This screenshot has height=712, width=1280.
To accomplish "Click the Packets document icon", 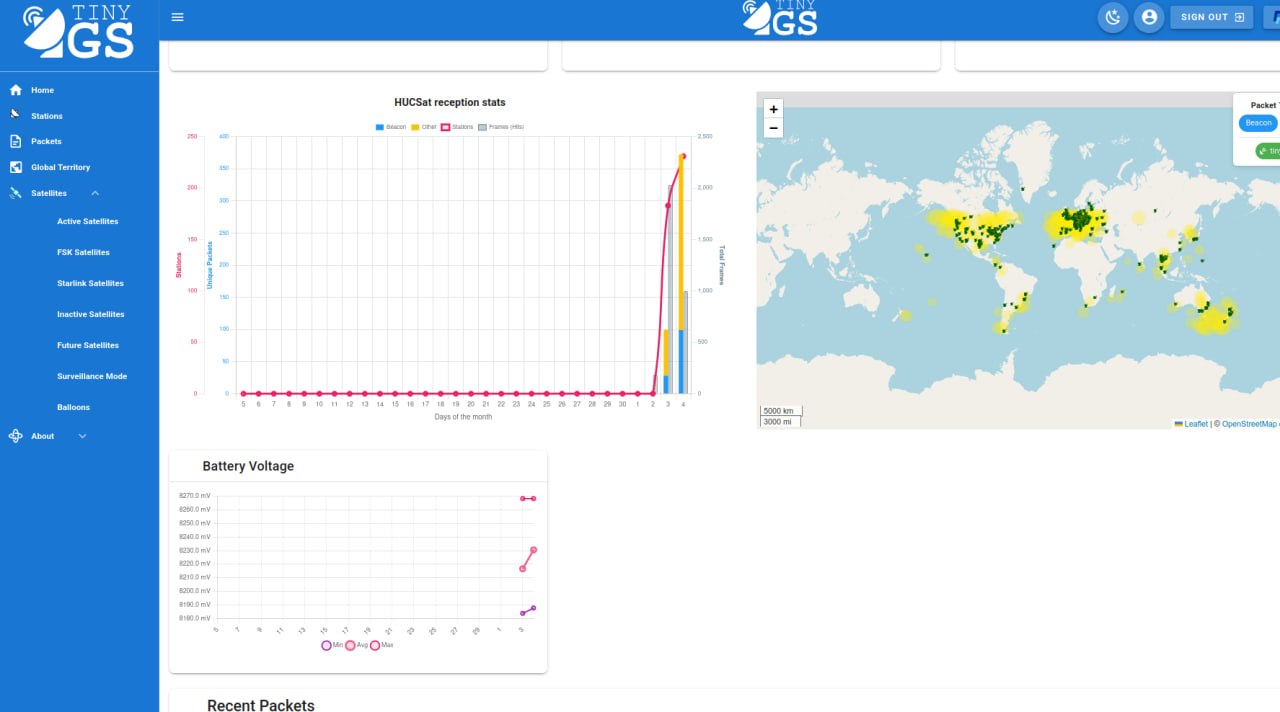I will pos(15,141).
